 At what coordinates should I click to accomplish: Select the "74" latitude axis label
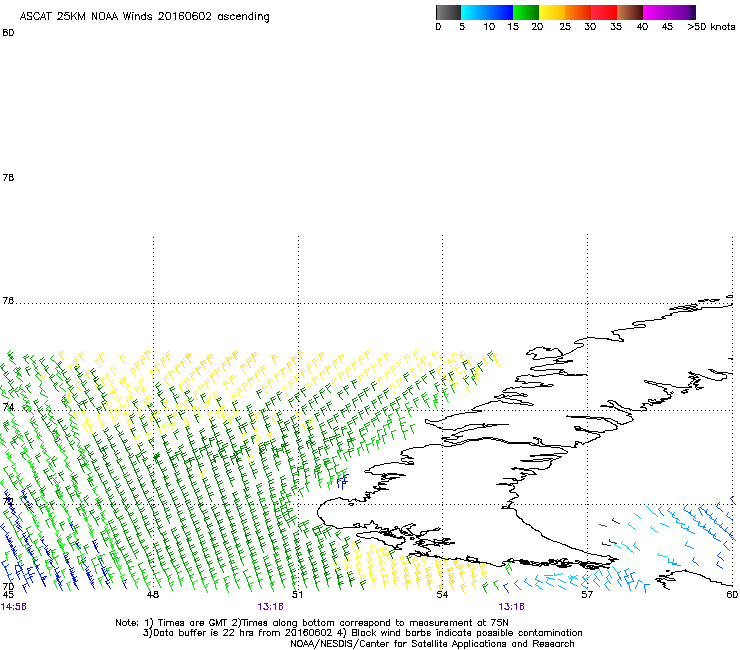click(x=8, y=407)
